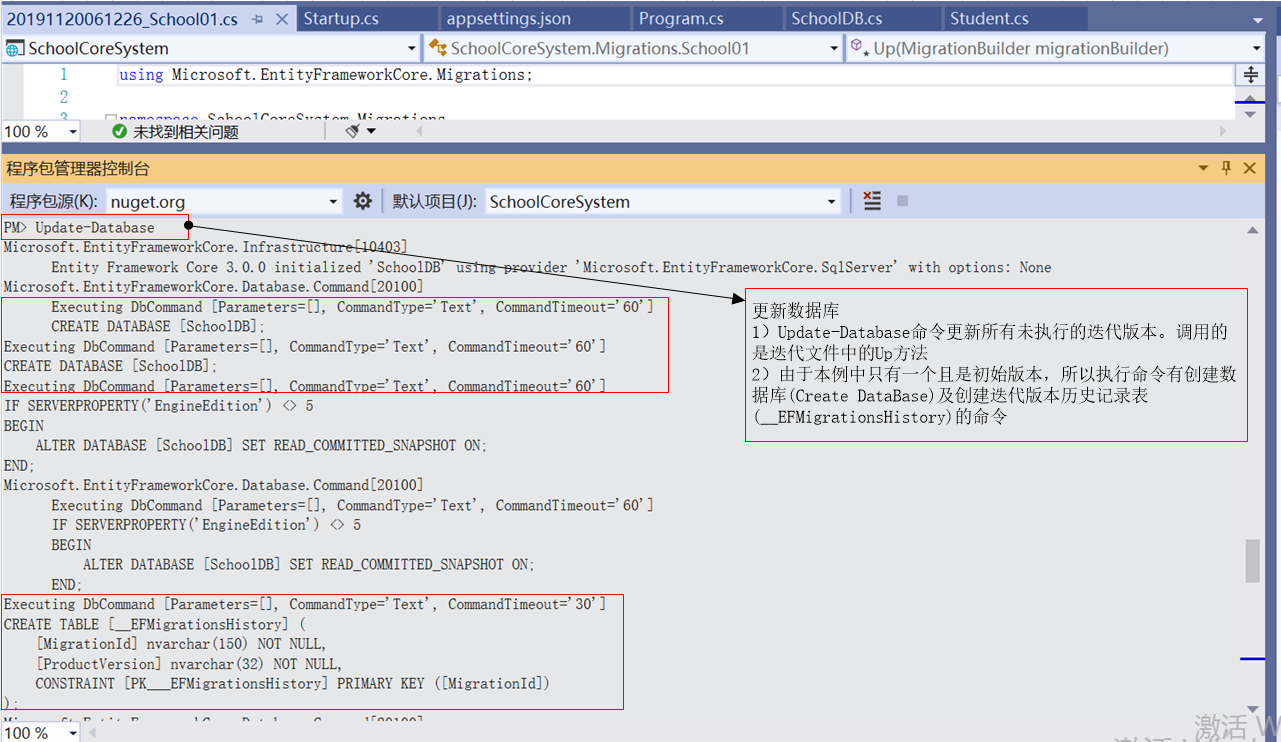This screenshot has height=742, width=1281.
Task: Close the Package Manager Console panel
Action: tap(1250, 168)
